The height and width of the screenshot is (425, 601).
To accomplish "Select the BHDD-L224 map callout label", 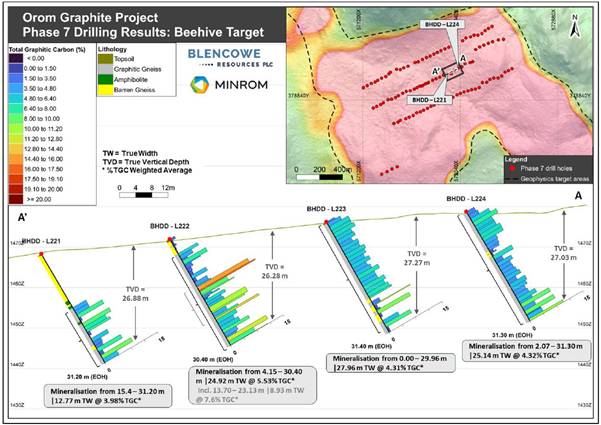I will pos(442,22).
